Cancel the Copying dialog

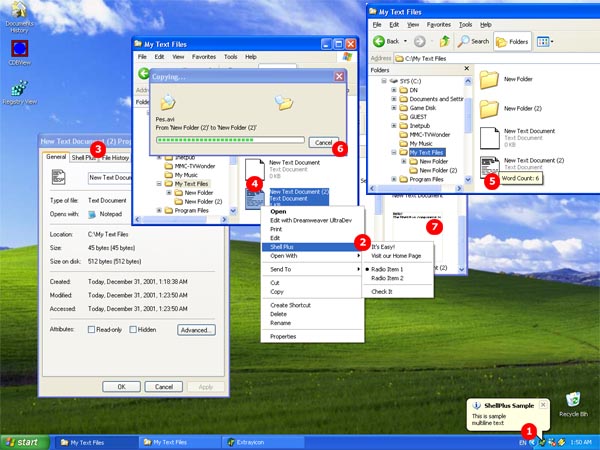[323, 142]
